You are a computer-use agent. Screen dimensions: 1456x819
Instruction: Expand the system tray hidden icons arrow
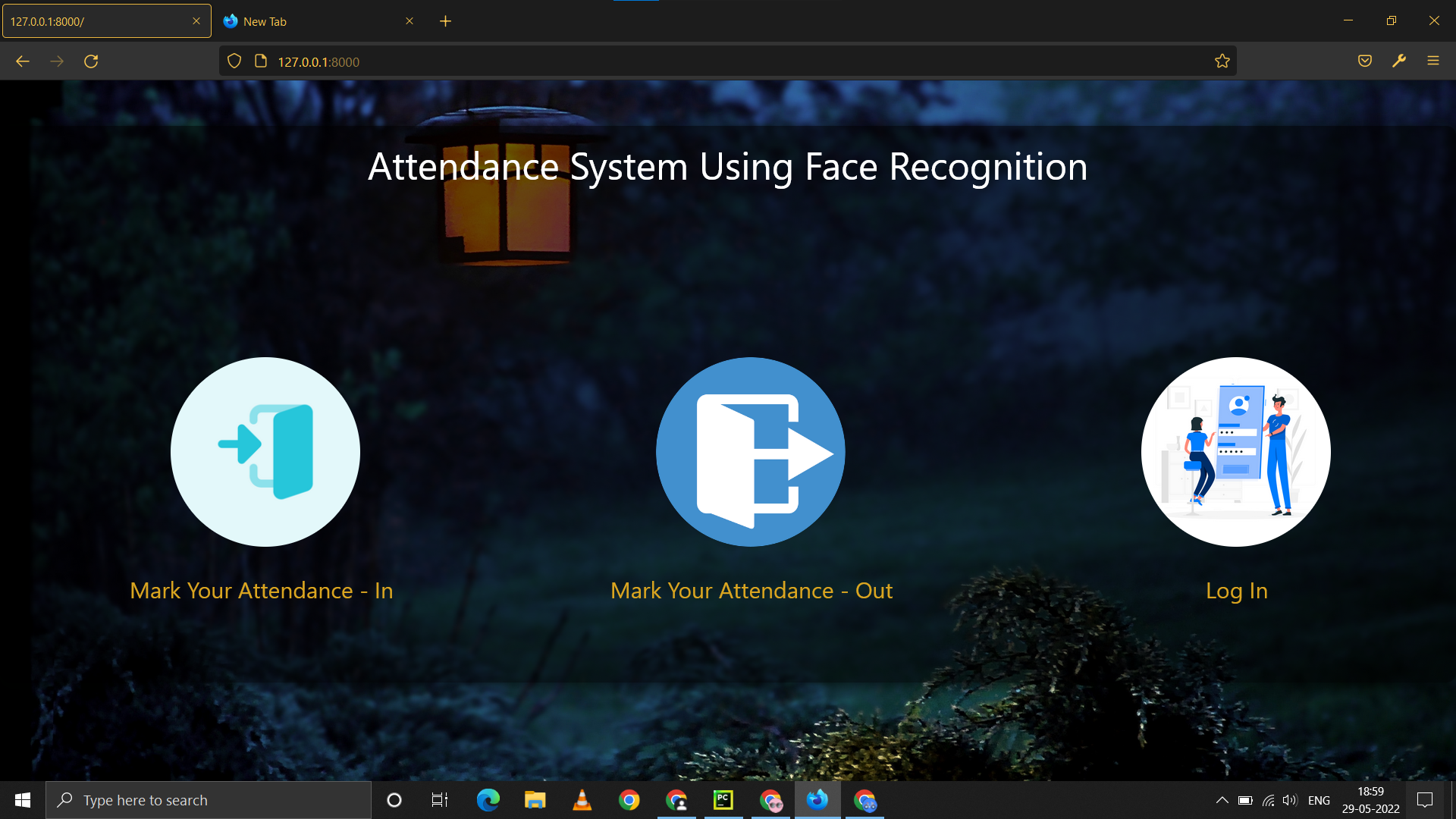(1222, 799)
